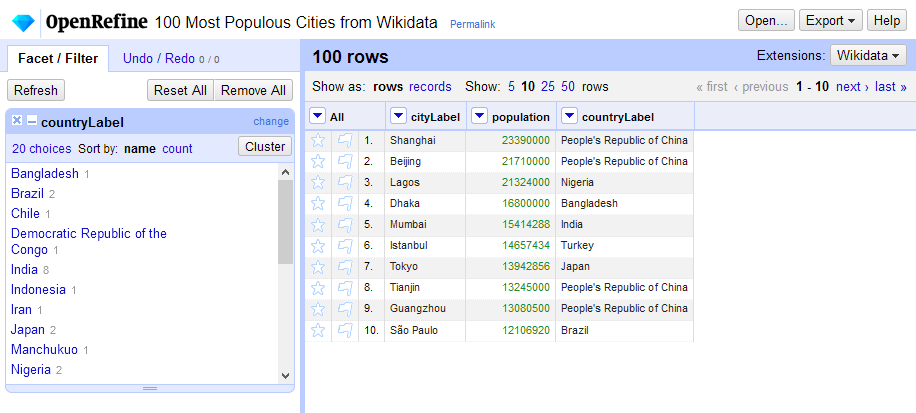The width and height of the screenshot is (916, 413).
Task: Click the facet change link
Action: [x=271, y=122]
